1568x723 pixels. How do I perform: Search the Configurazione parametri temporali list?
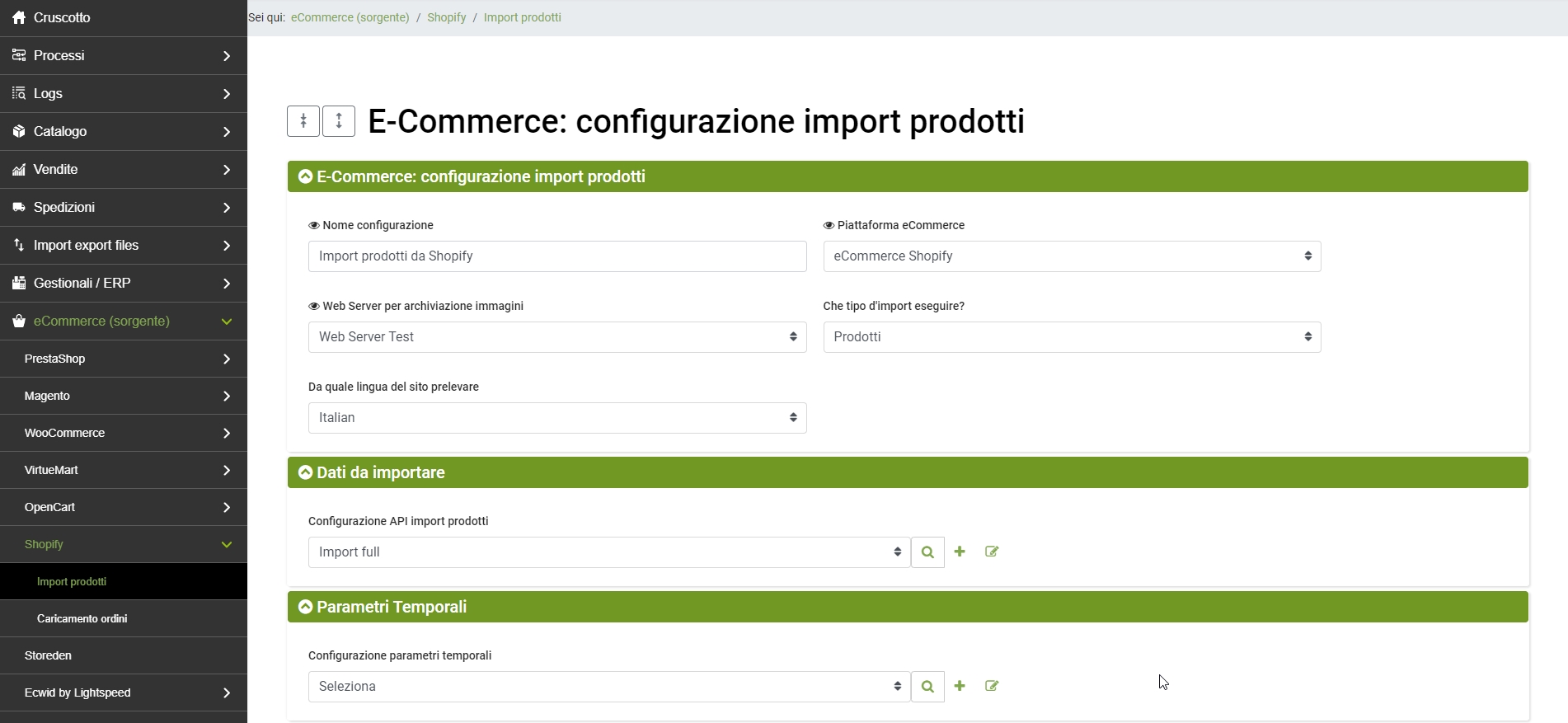pyautogui.click(x=927, y=687)
